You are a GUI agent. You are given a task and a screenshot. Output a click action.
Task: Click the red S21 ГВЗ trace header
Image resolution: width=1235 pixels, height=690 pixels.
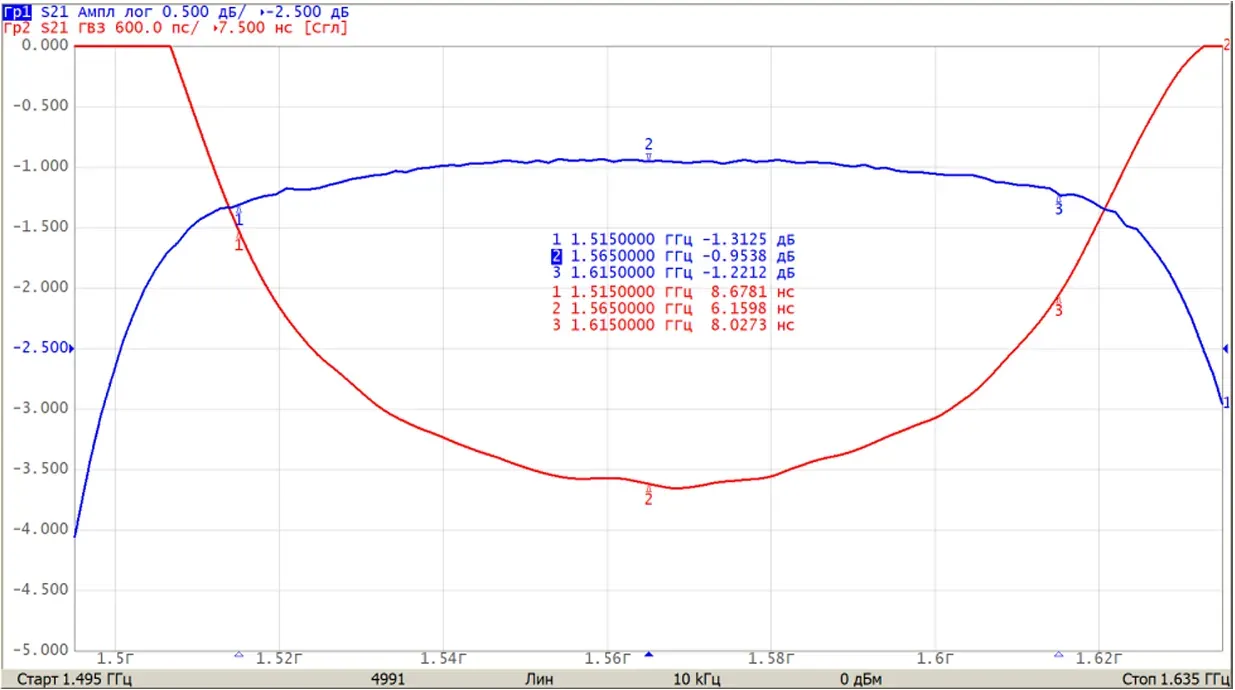click(194, 28)
